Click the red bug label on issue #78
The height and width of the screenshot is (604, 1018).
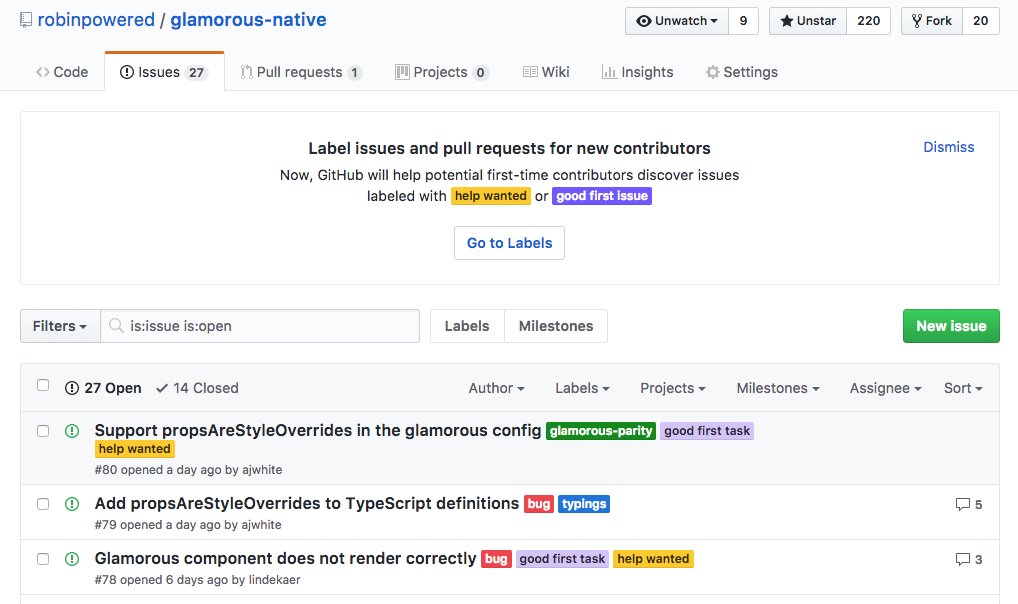[x=496, y=559]
